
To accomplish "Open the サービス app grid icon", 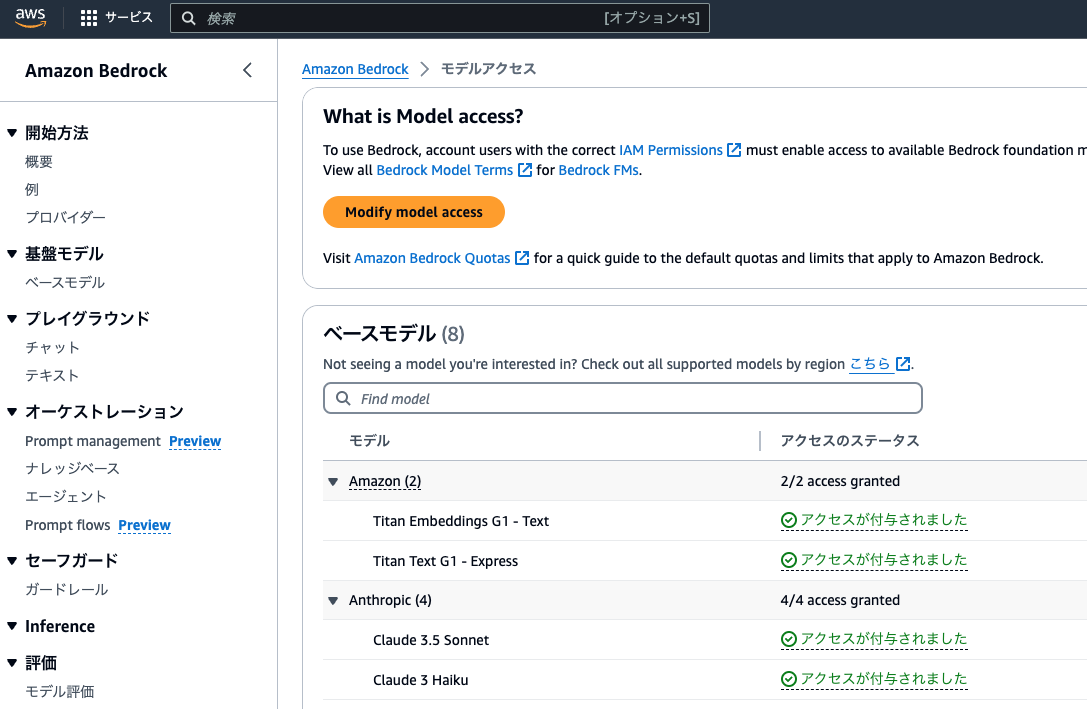I will 88,17.
